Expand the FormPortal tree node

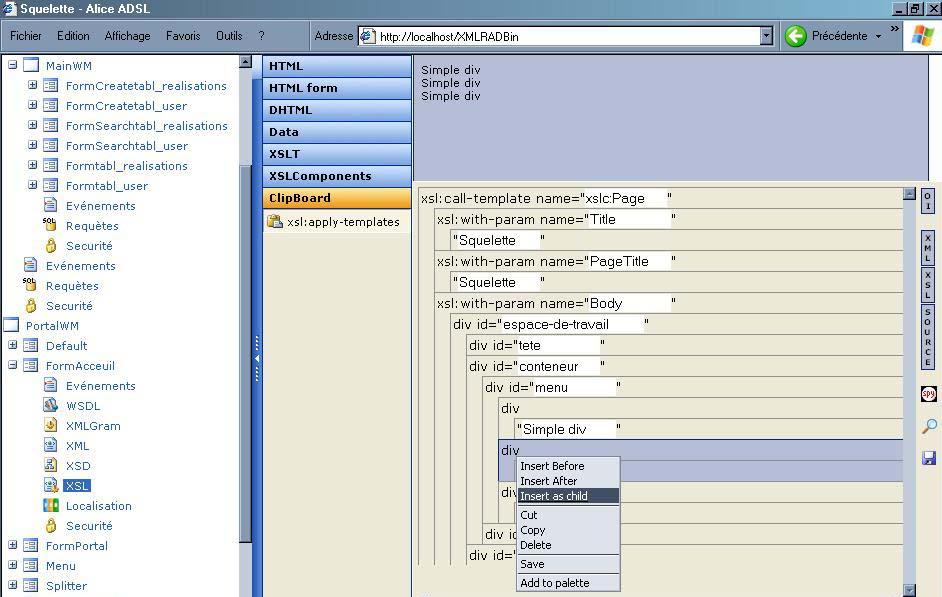pyautogui.click(x=13, y=546)
